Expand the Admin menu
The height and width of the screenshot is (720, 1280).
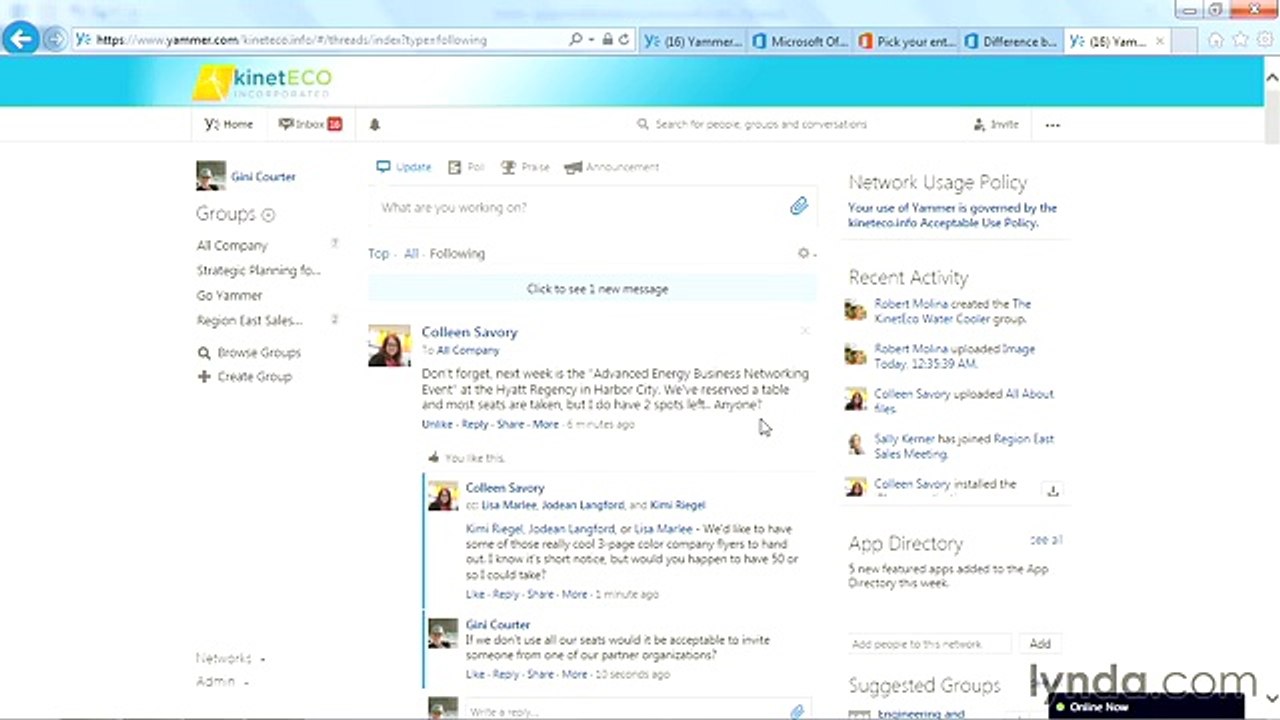pos(221,682)
